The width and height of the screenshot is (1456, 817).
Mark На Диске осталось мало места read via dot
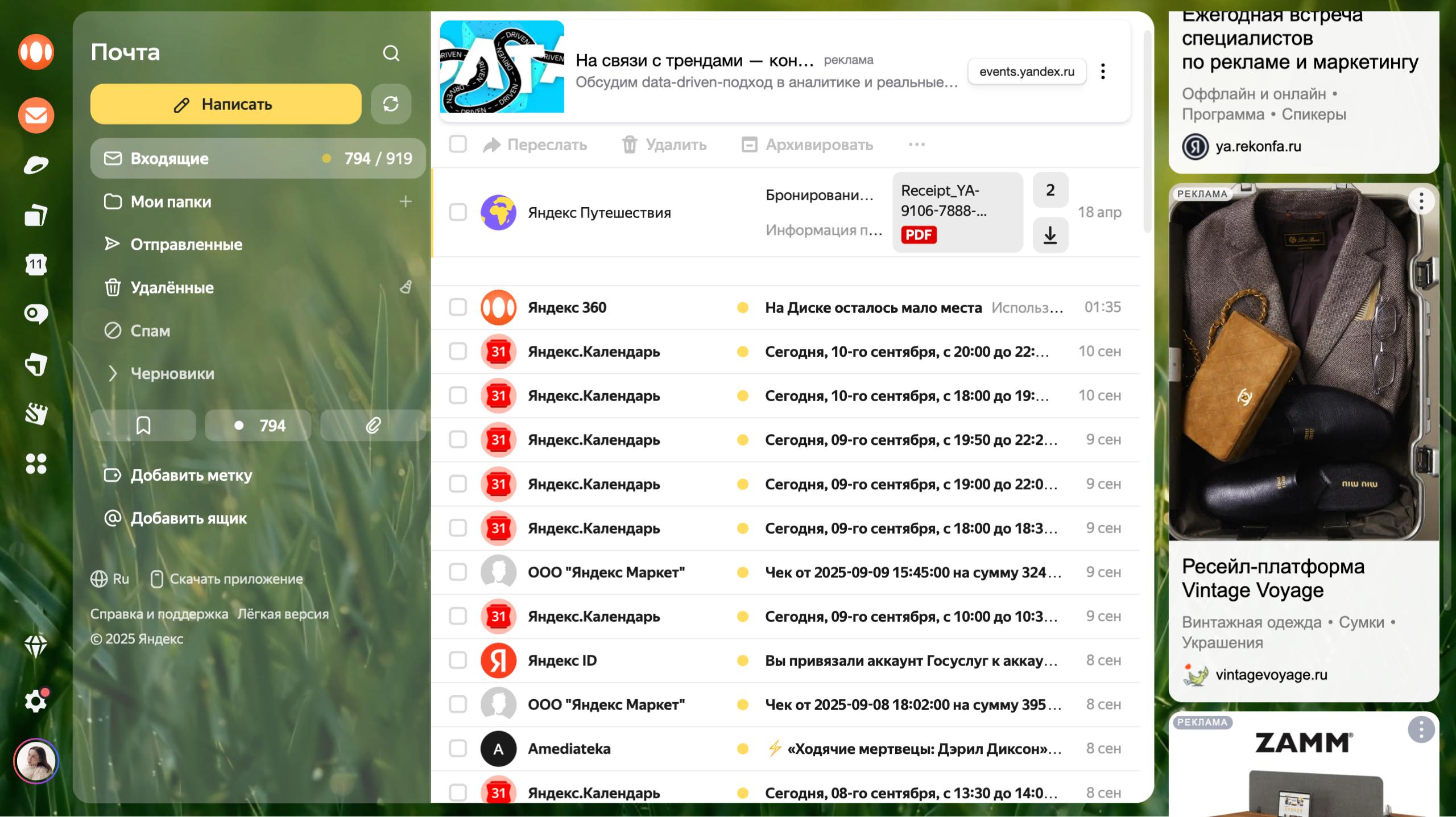(742, 308)
